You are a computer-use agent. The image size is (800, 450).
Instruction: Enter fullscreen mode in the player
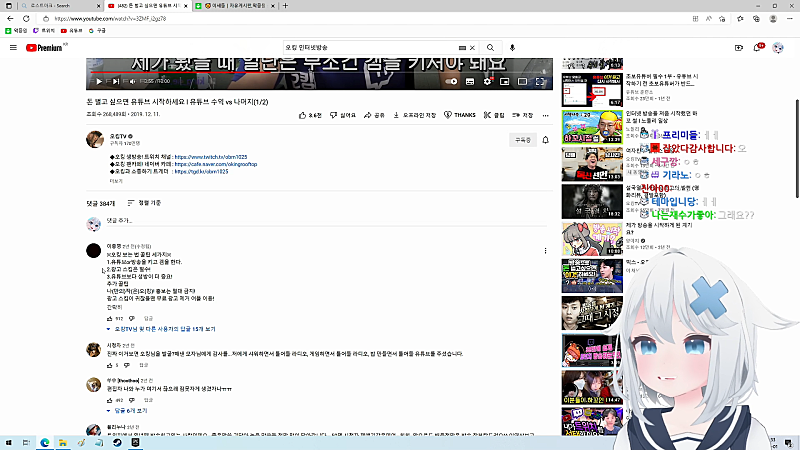pyautogui.click(x=540, y=81)
